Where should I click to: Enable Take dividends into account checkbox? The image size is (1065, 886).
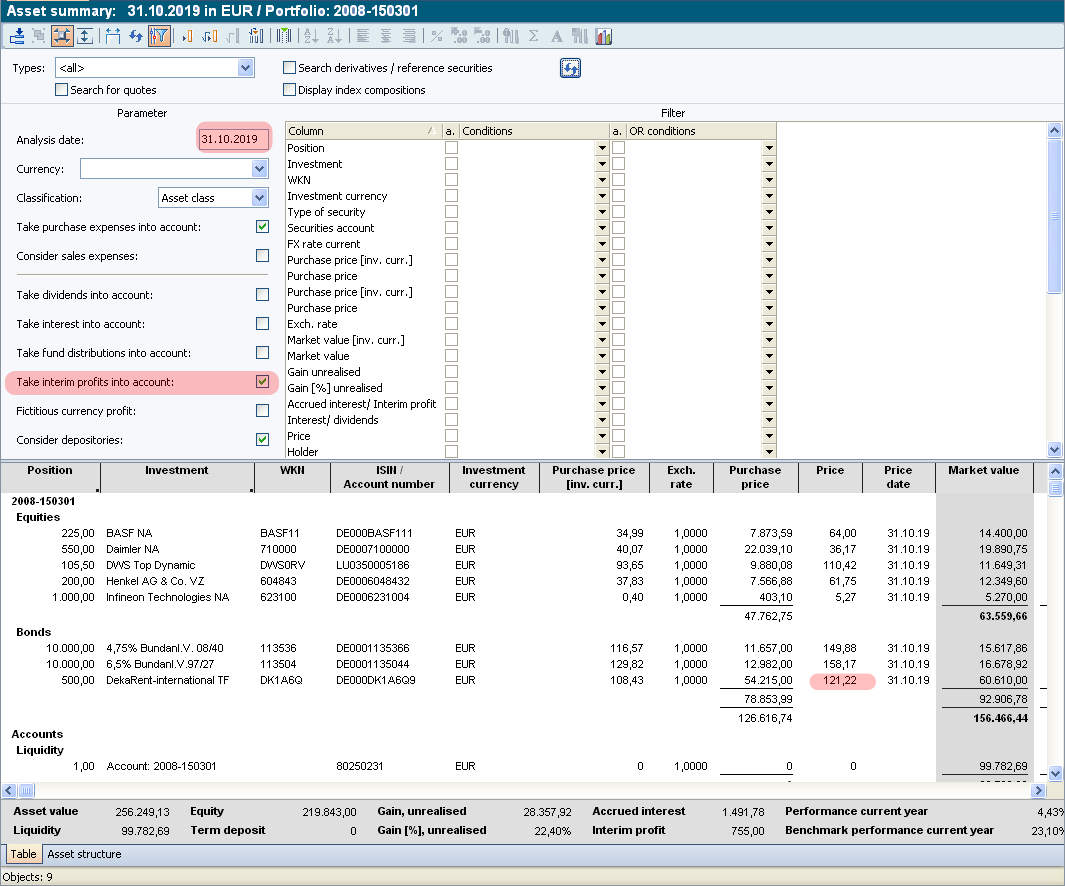pos(262,295)
